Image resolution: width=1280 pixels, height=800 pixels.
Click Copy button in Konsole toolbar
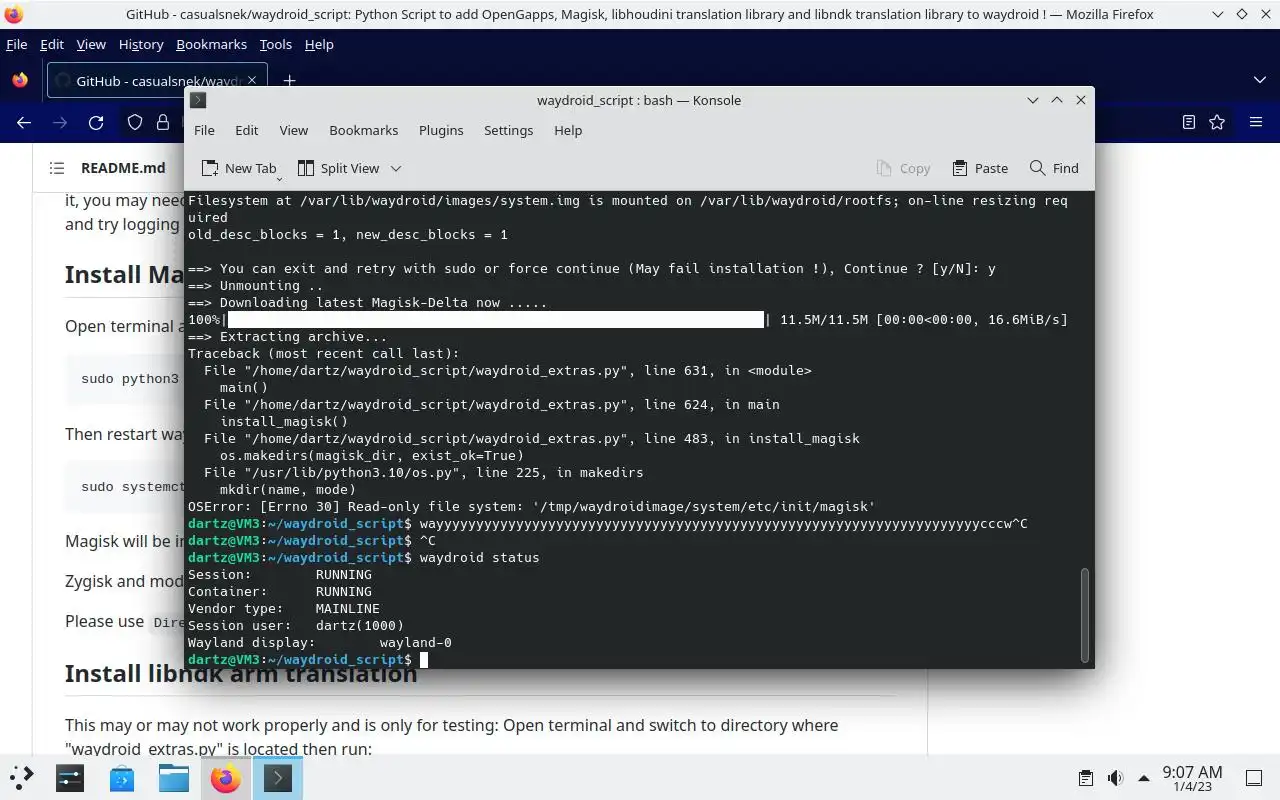tap(903, 168)
